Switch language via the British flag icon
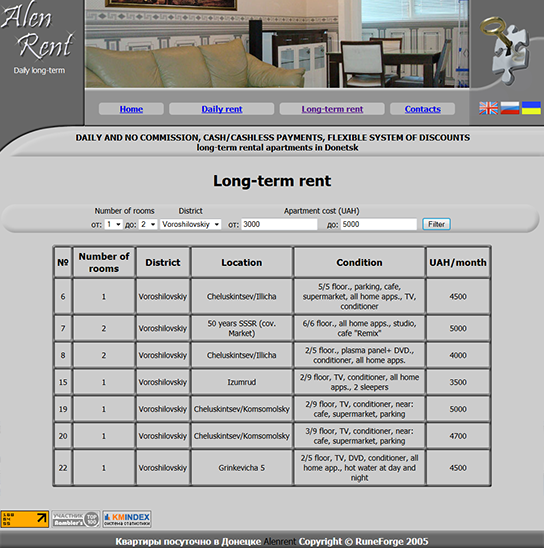This screenshot has width=544, height=548. coord(488,108)
